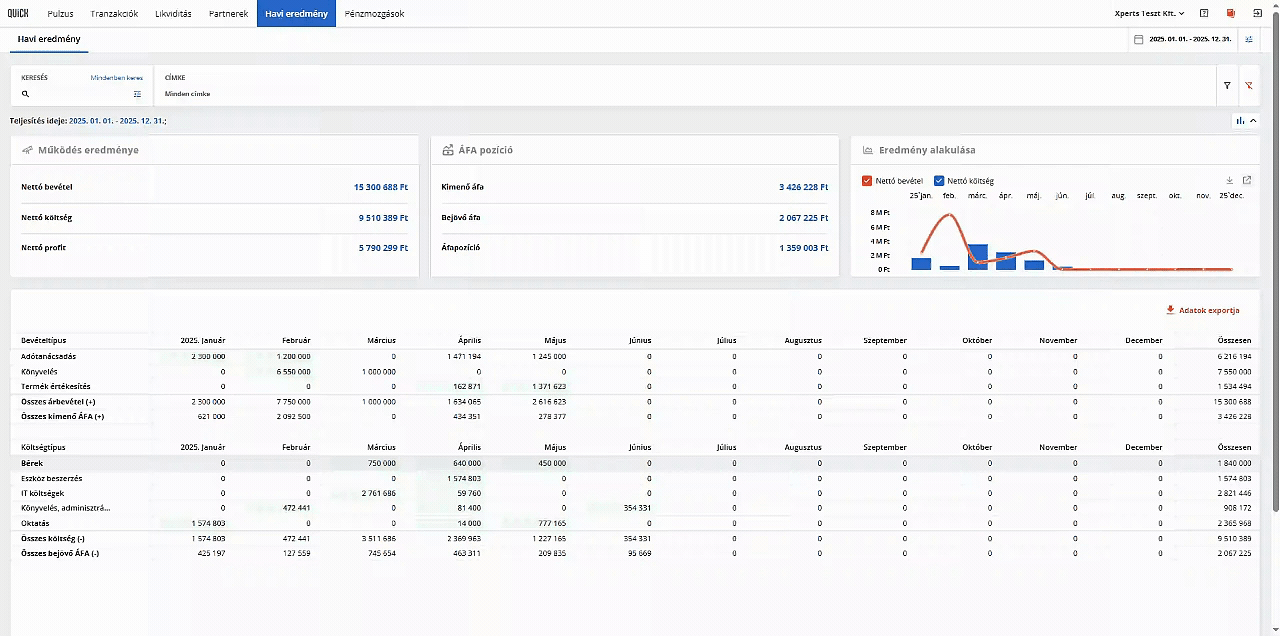Uncheck the Nettó bevétel checkbox
Image resolution: width=1280 pixels, height=636 pixels.
click(x=867, y=181)
